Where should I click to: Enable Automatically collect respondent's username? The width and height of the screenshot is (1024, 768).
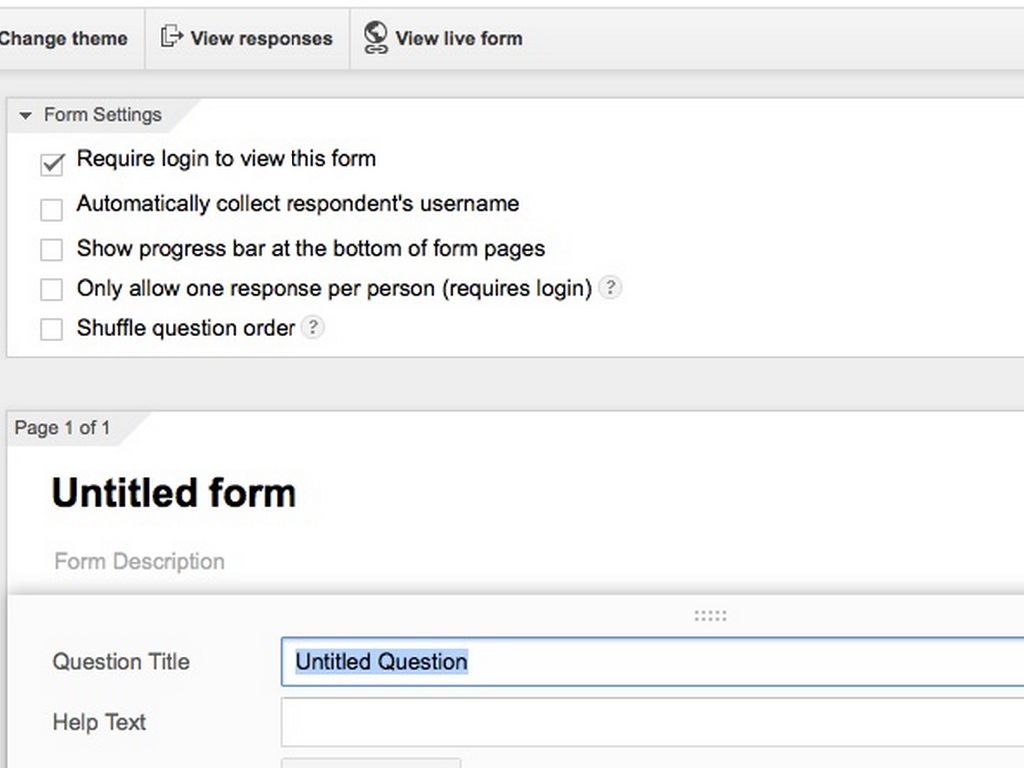[51, 209]
